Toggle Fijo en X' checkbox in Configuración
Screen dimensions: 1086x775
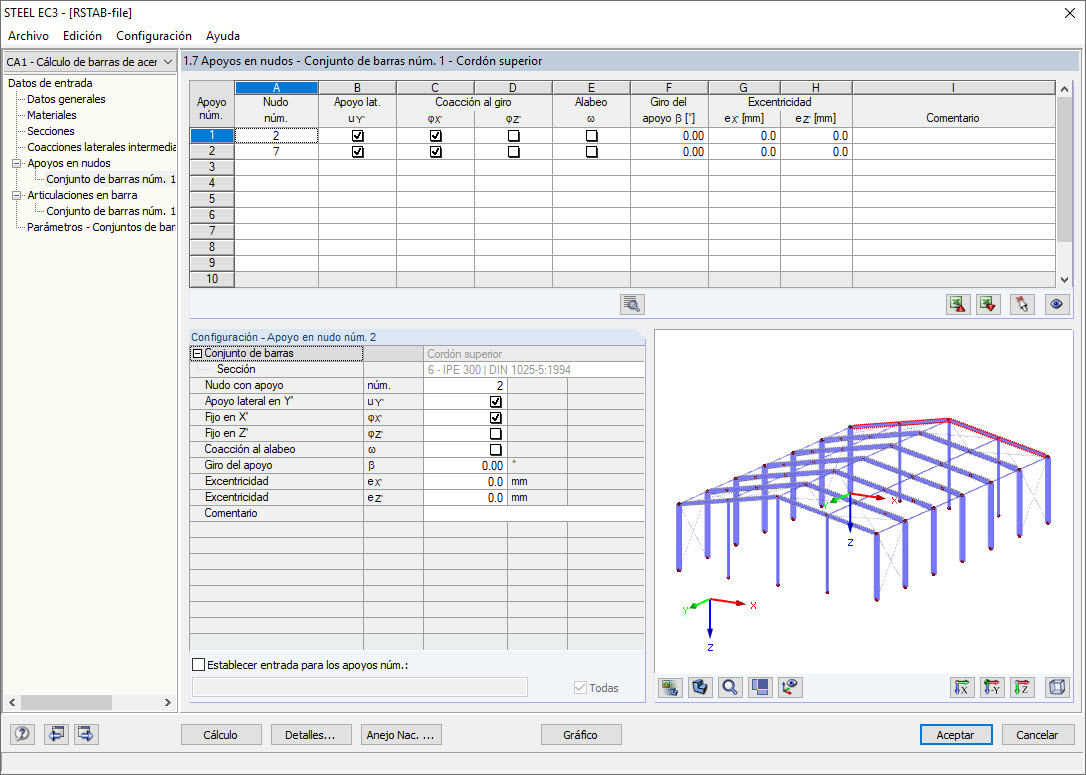point(495,418)
